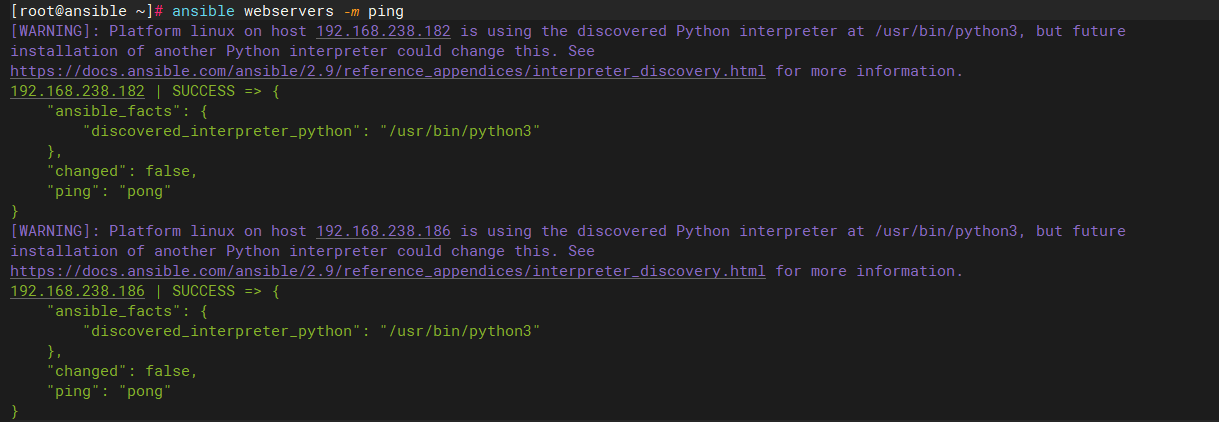Click the word "webservers" in the command
Viewport: 1219px width, 422px height.
point(289,11)
